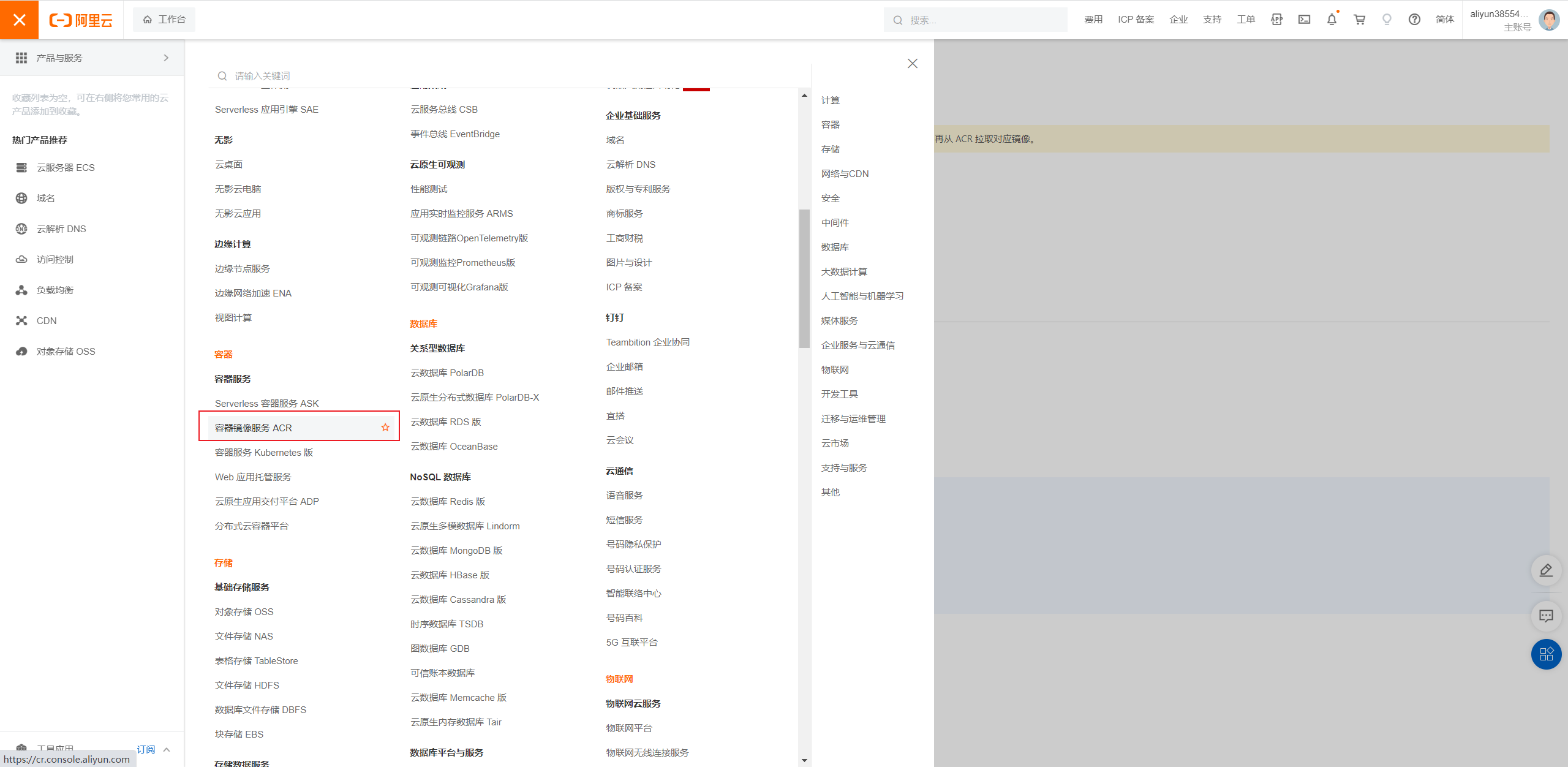The width and height of the screenshot is (1568, 767).
Task: Open 事件总线 EventBridge
Action: [455, 134]
